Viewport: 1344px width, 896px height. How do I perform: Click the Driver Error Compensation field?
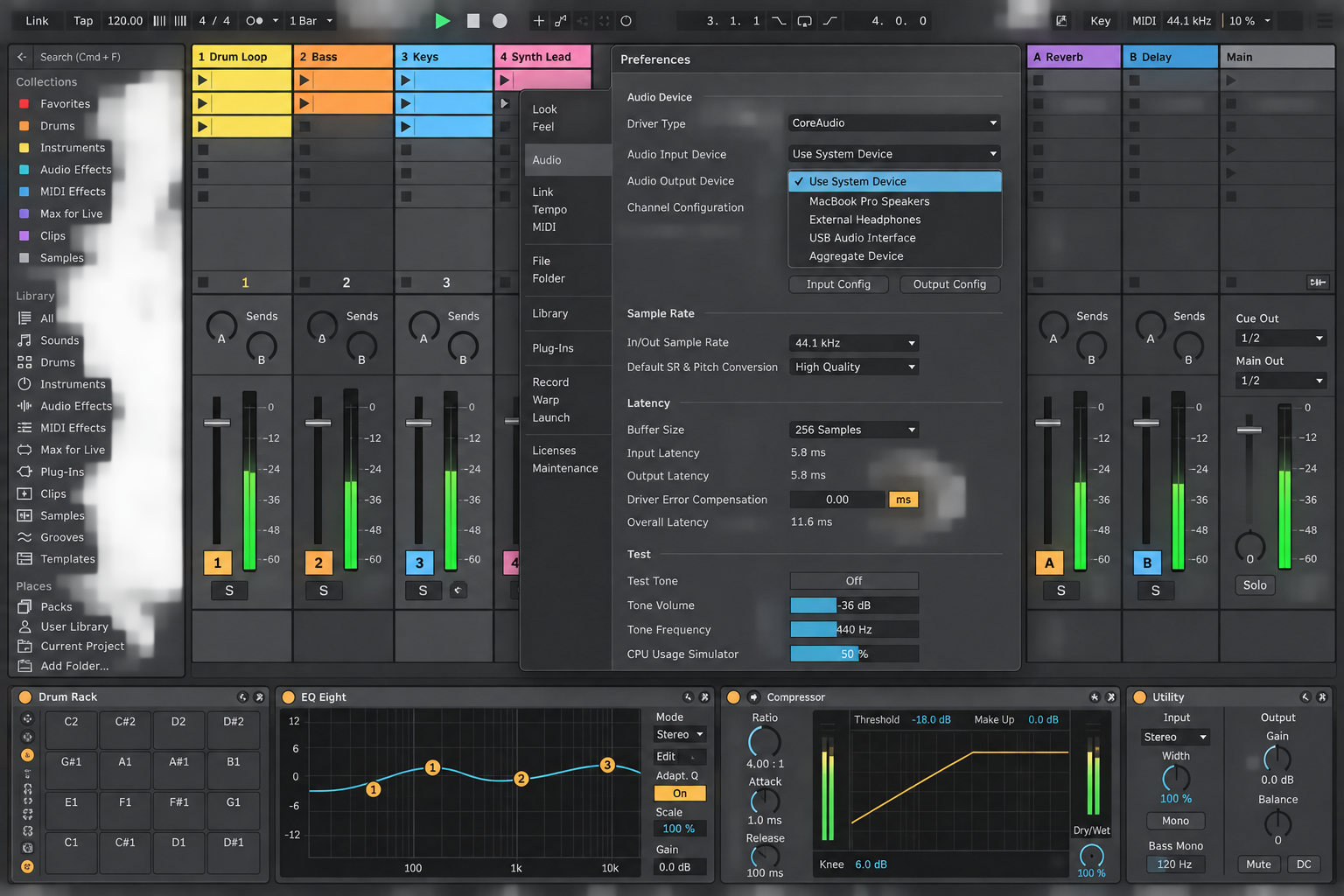(837, 500)
